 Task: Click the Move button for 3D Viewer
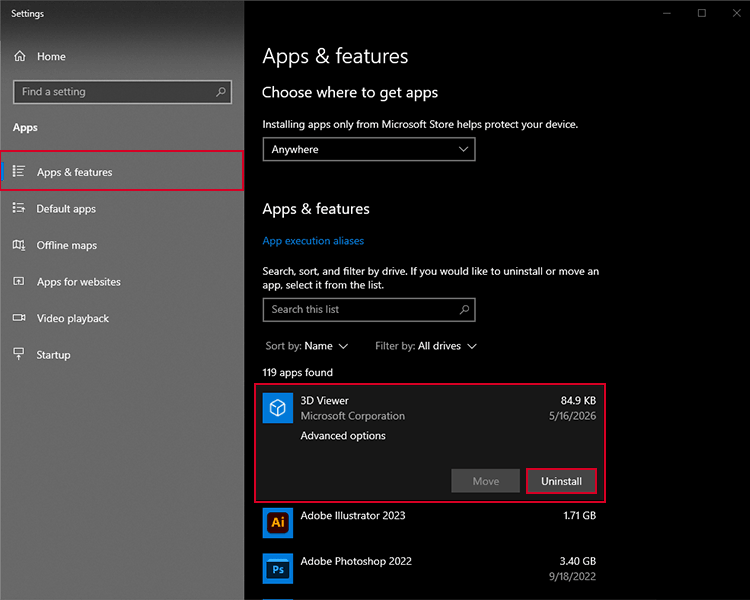click(485, 481)
